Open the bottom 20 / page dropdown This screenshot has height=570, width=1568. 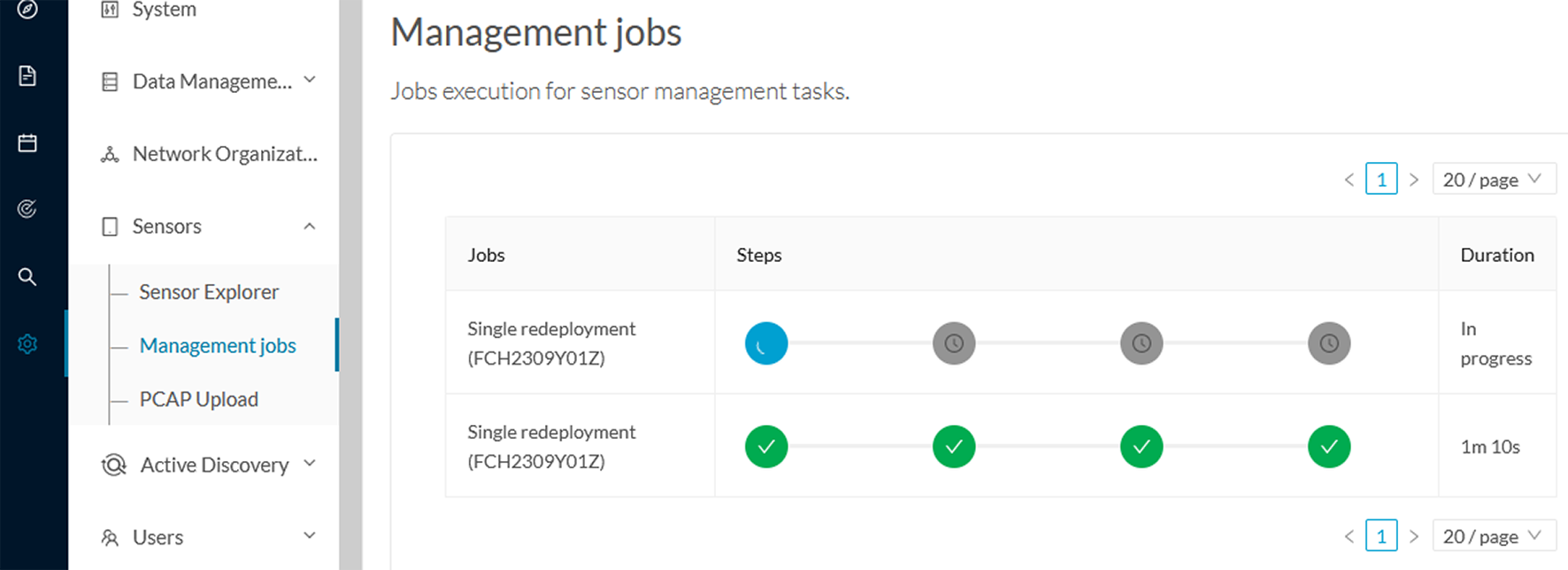point(1494,536)
